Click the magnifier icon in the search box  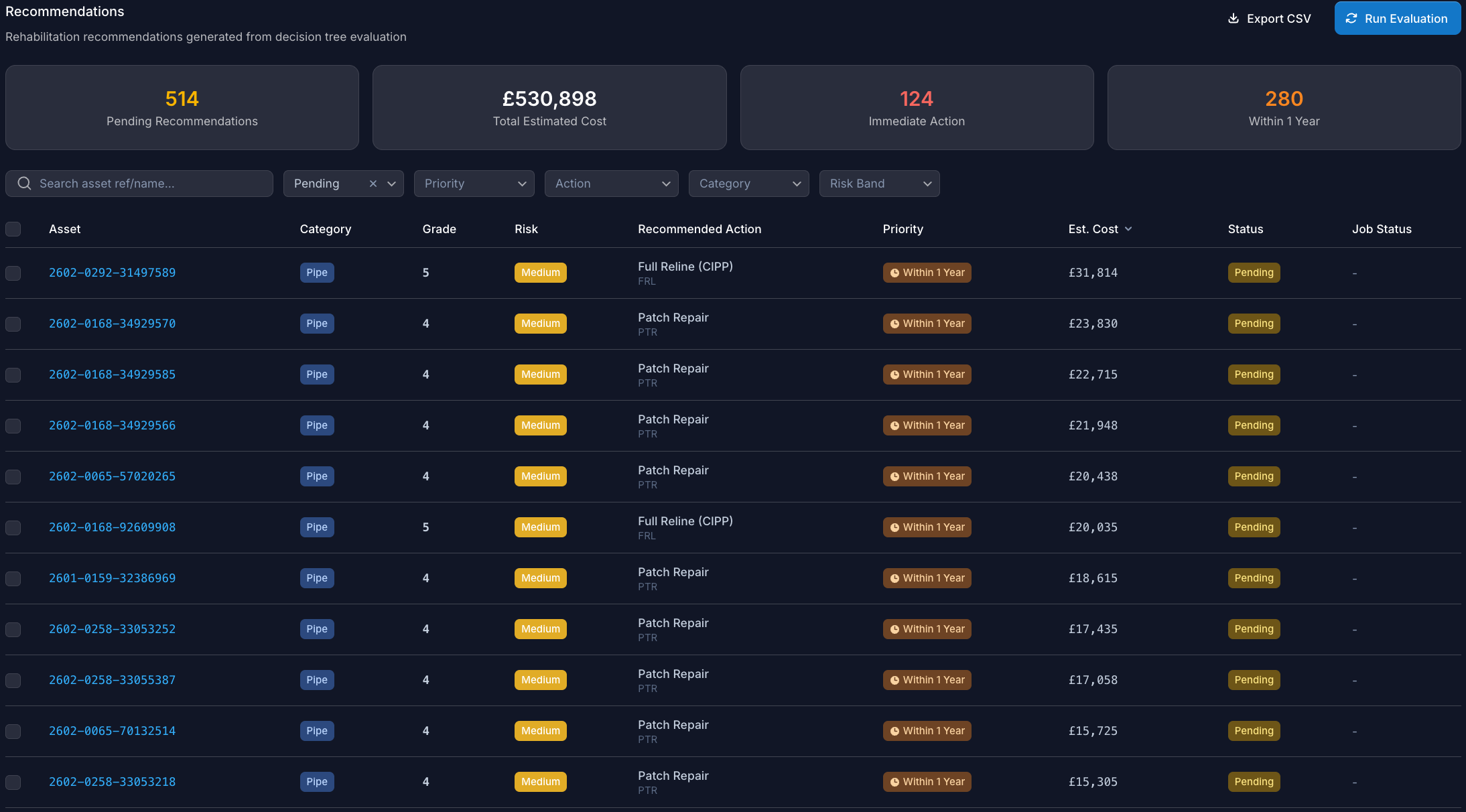click(x=24, y=183)
